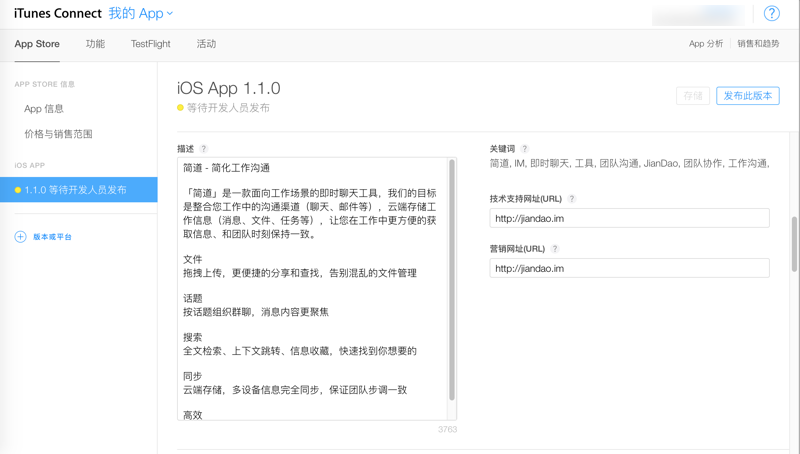Click the 技术支持网址 URL input field
Viewport: 800px width, 454px height.
629,218
